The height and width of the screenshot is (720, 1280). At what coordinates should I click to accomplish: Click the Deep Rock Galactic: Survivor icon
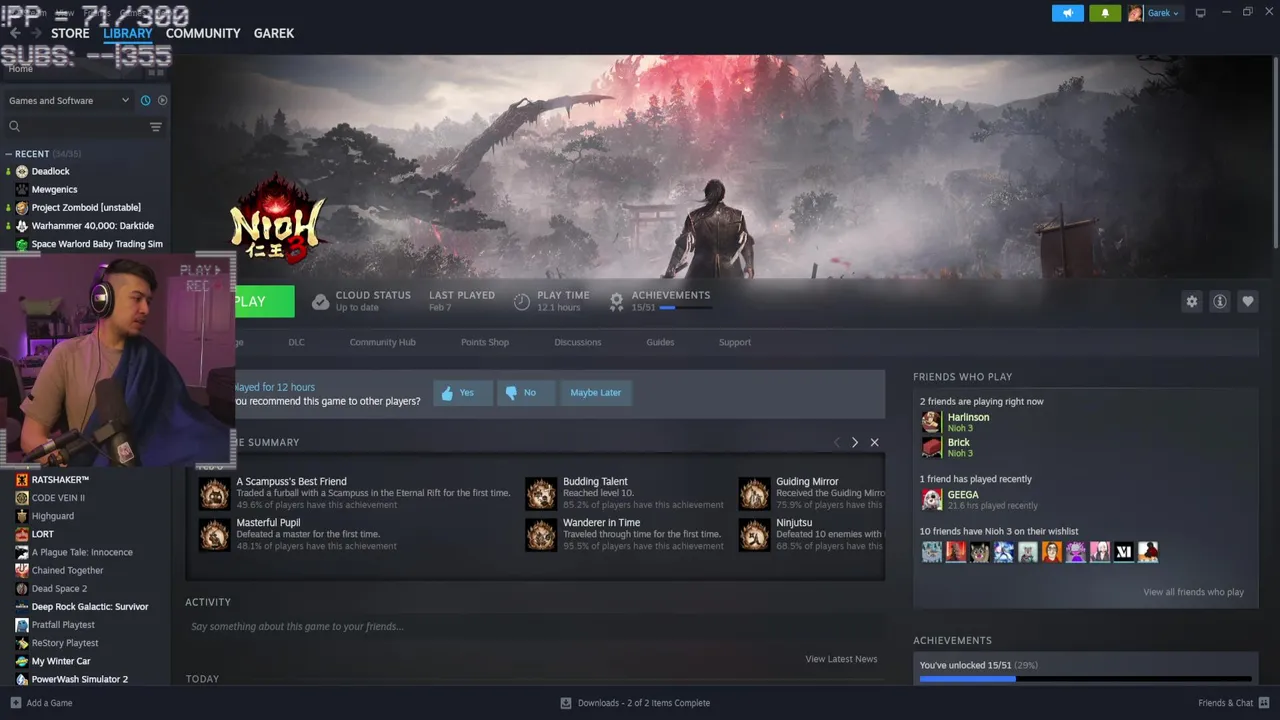[x=22, y=606]
